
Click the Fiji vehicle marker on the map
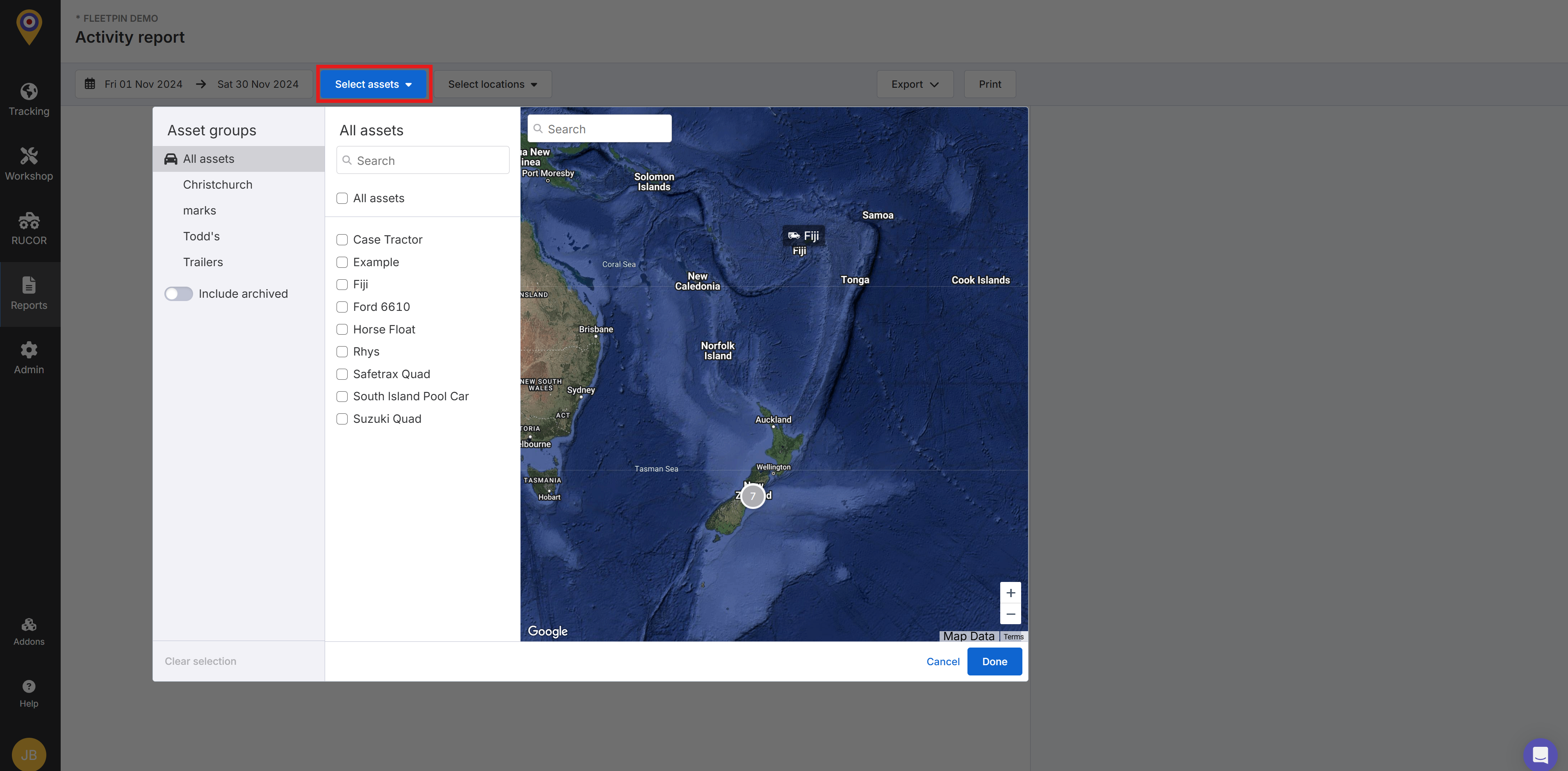pos(803,236)
